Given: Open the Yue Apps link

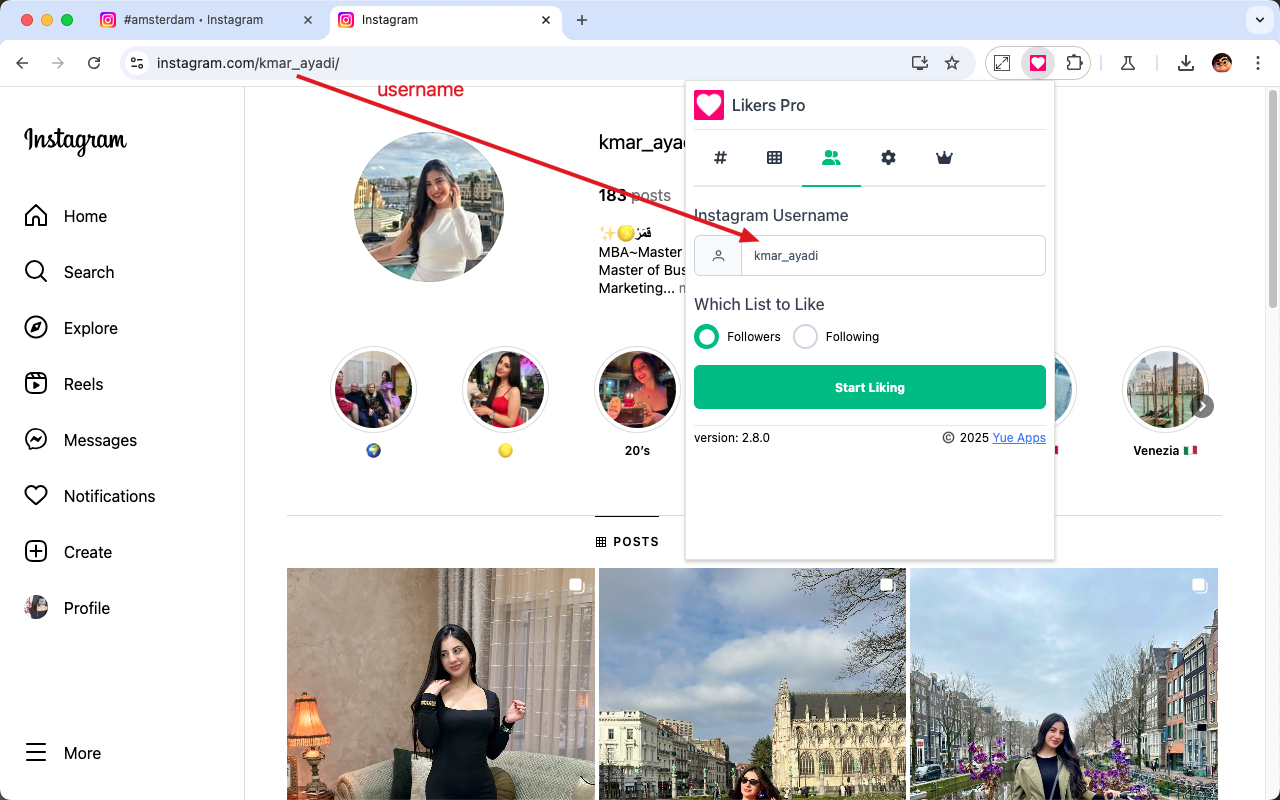Looking at the screenshot, I should (x=1019, y=437).
